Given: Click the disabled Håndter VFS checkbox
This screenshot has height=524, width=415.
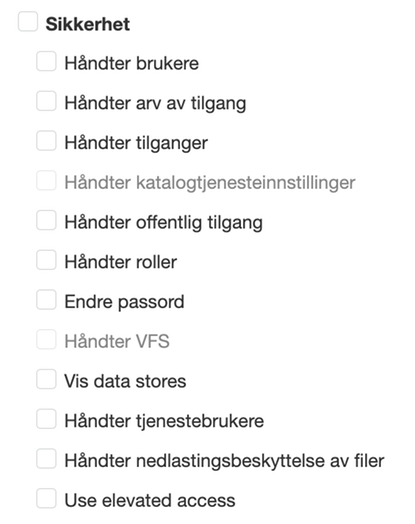Looking at the screenshot, I should [46, 340].
